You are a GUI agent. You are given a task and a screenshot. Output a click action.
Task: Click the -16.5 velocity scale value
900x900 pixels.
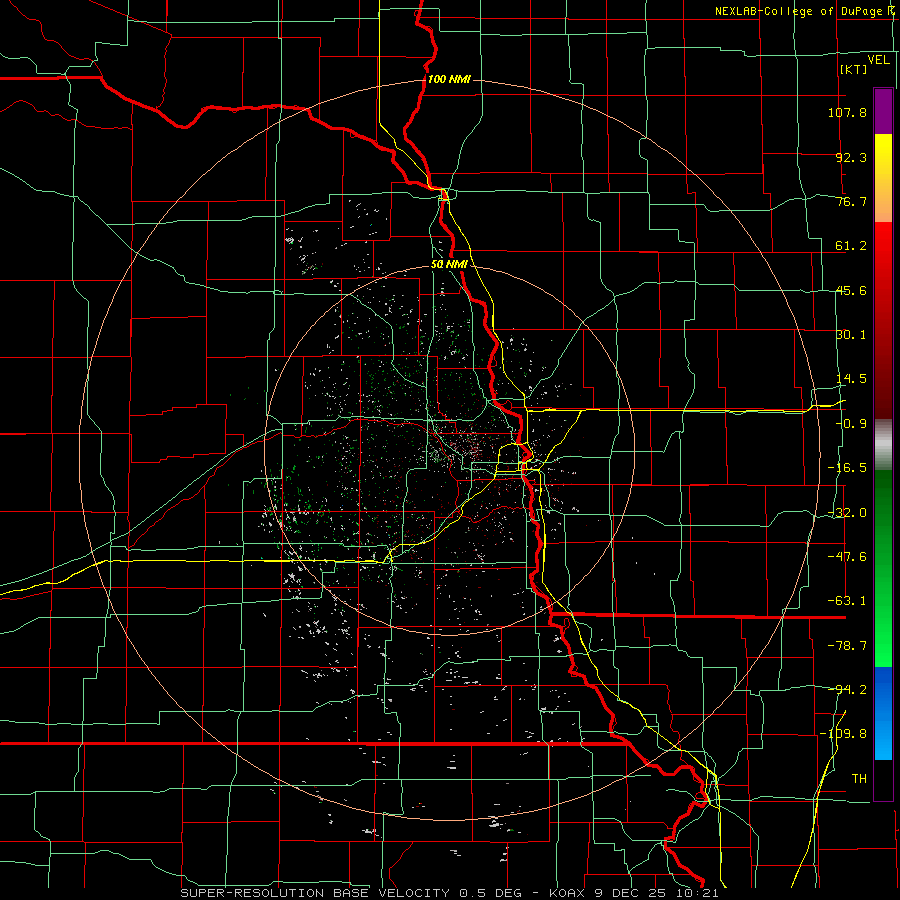point(847,468)
